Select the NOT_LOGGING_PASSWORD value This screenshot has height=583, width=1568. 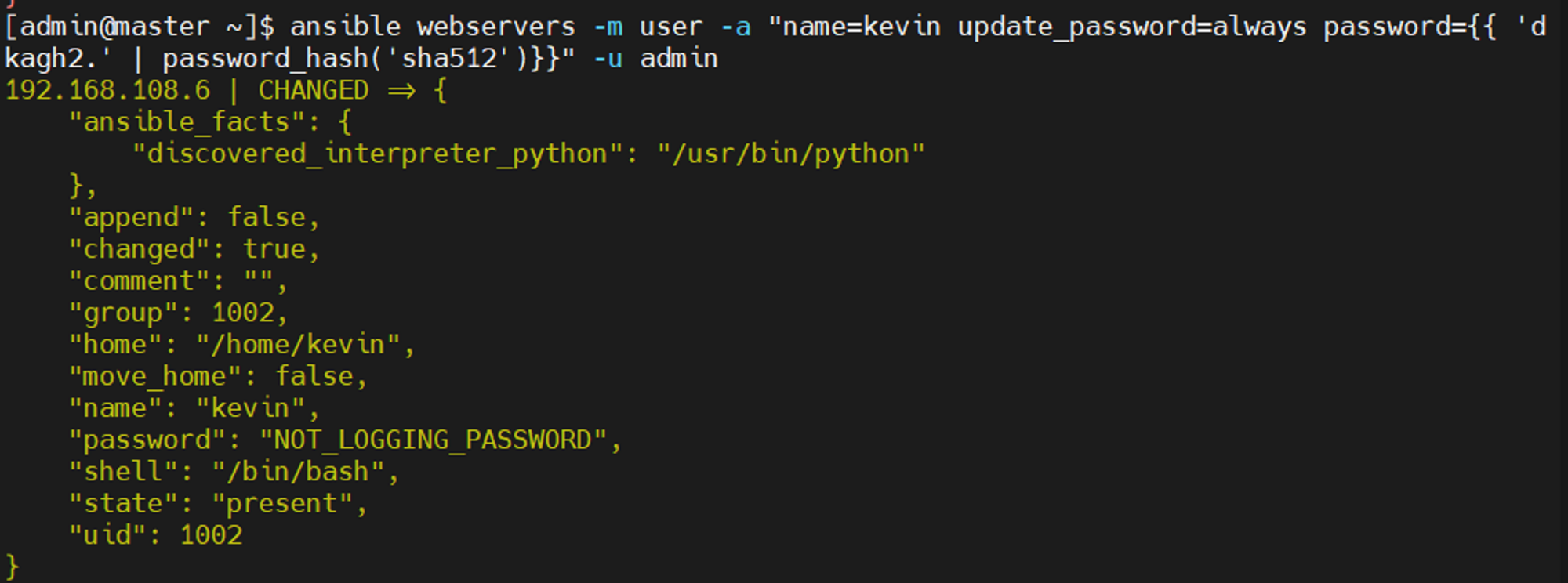(433, 440)
